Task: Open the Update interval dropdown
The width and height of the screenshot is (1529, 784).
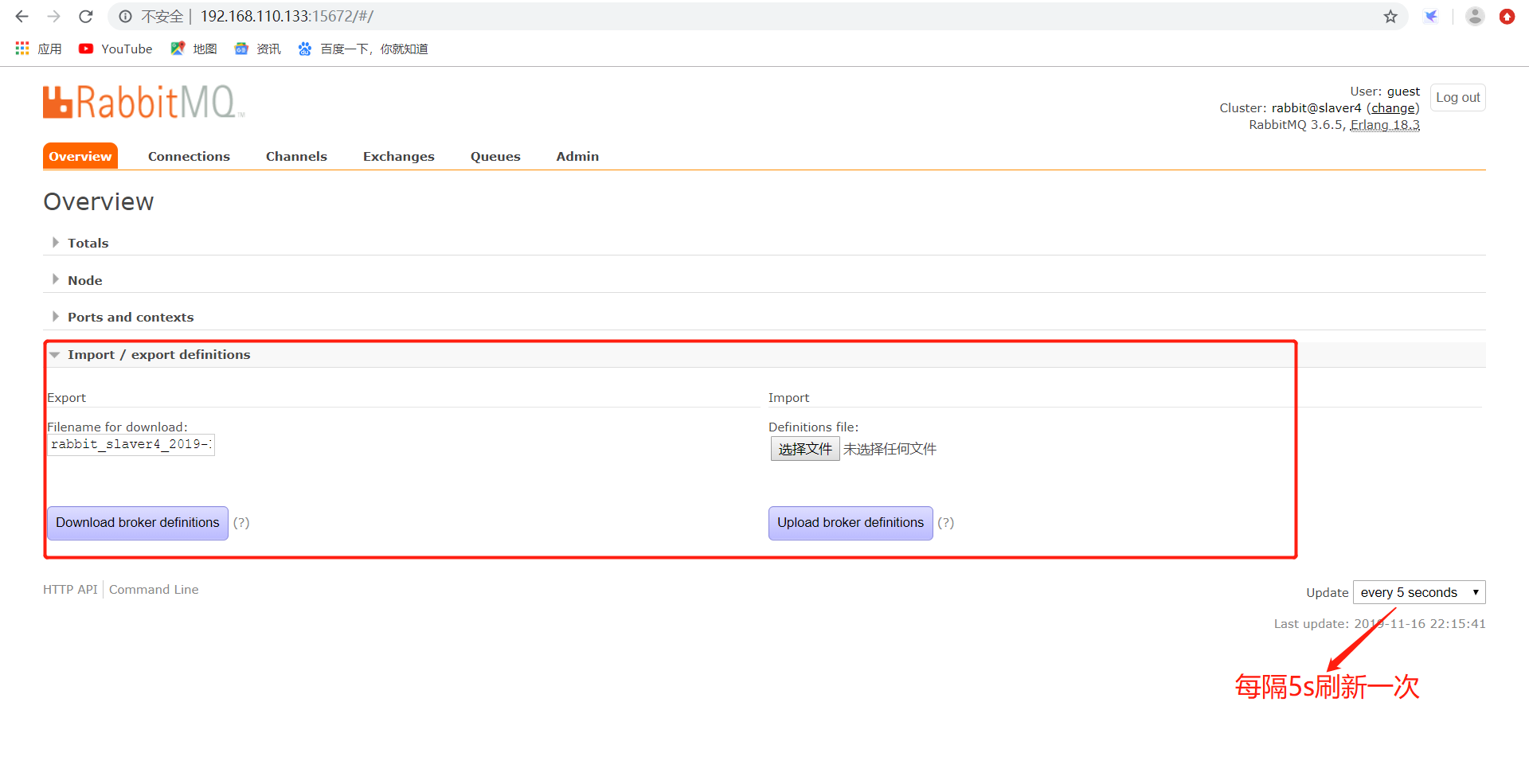Action: point(1418,592)
